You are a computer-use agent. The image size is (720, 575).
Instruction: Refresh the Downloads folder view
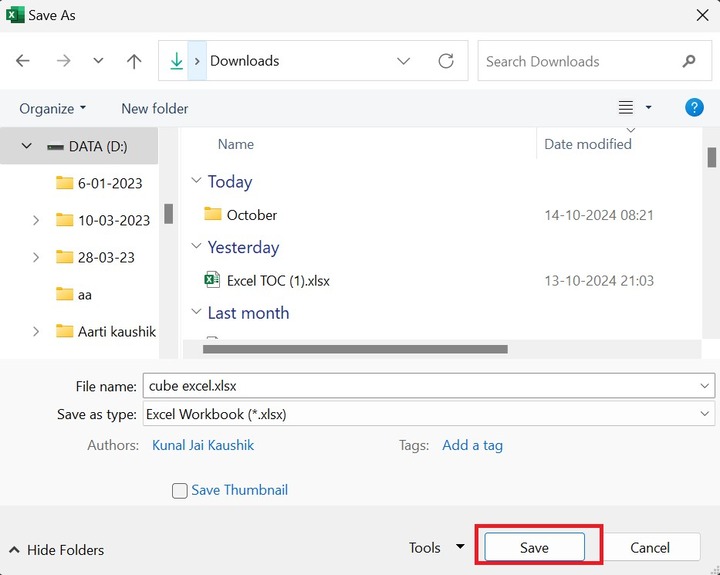coord(446,61)
